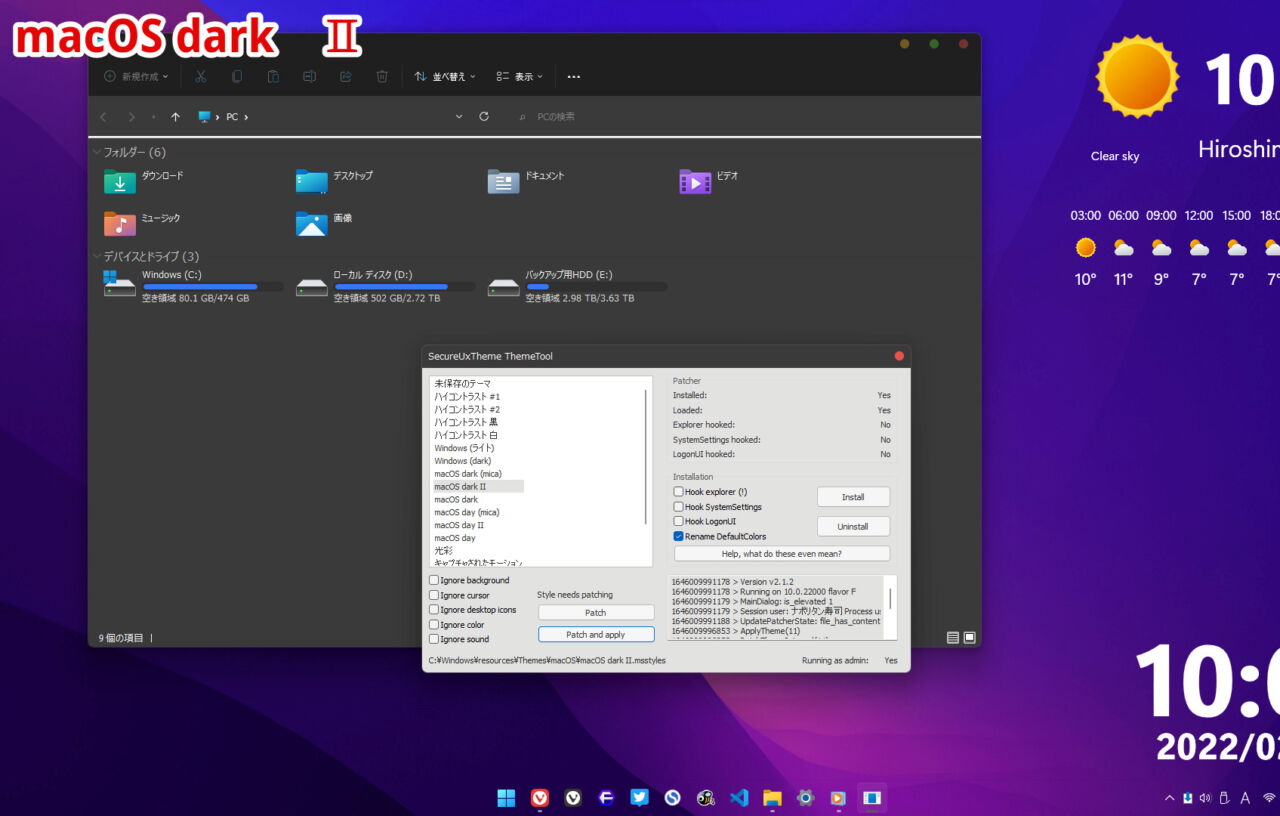Collapse the フォルダー (6) group
1280x816 pixels.
pos(96,153)
